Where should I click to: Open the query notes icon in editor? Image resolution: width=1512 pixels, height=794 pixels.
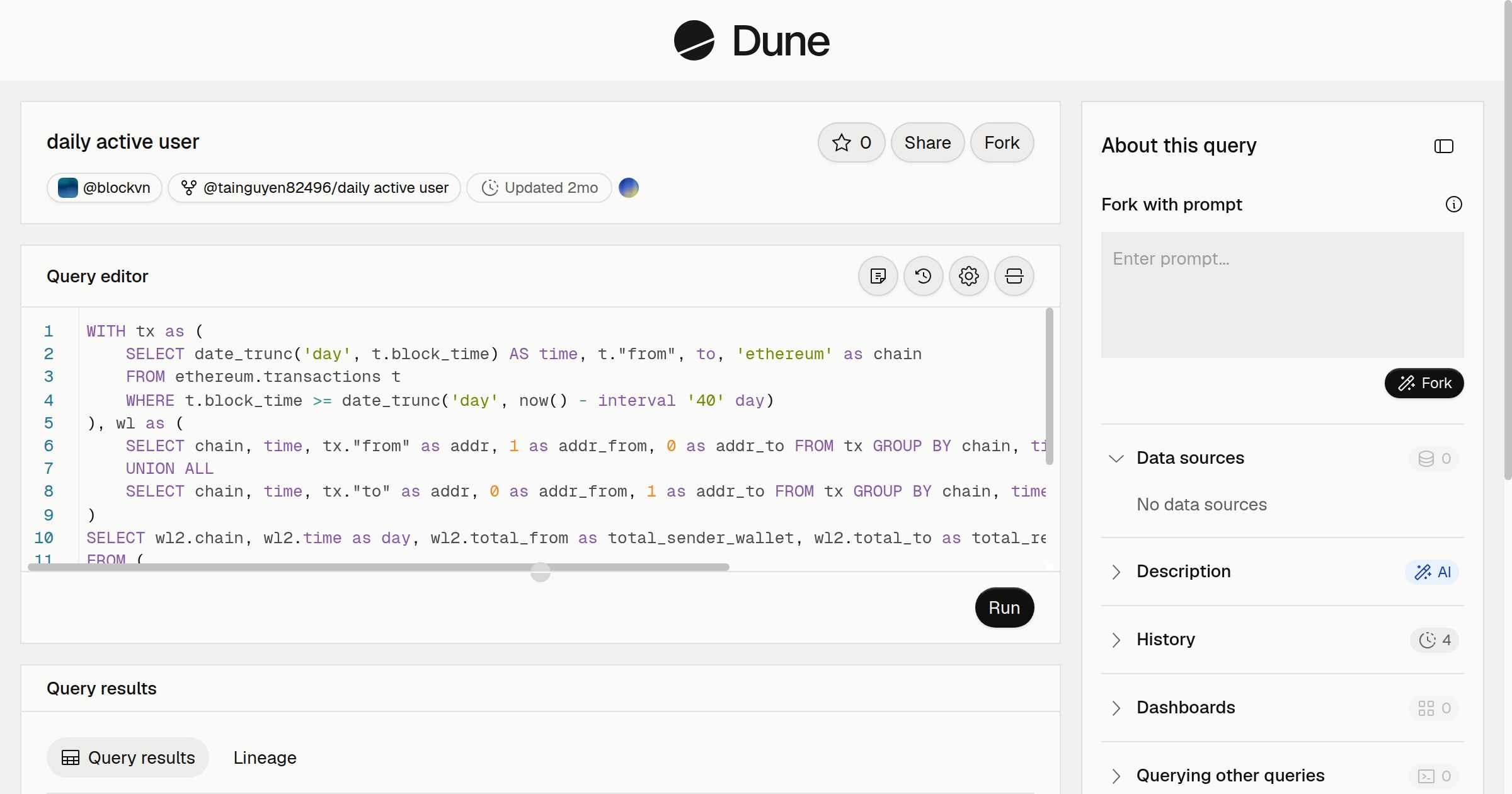click(x=878, y=276)
